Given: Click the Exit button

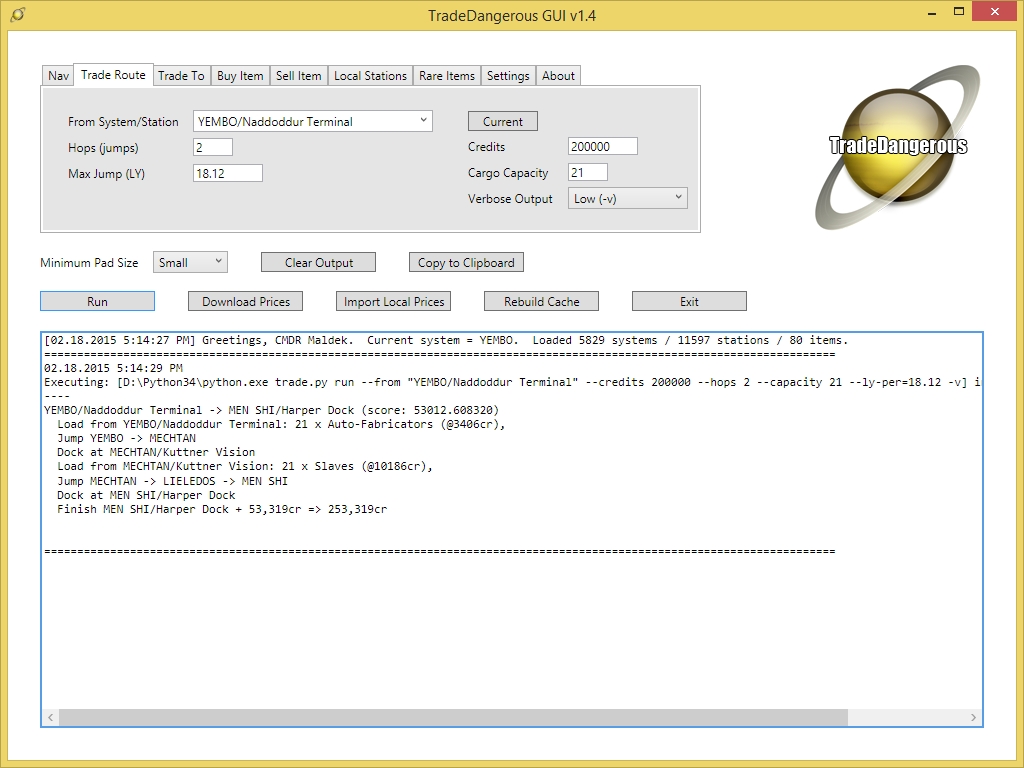Looking at the screenshot, I should click(690, 301).
